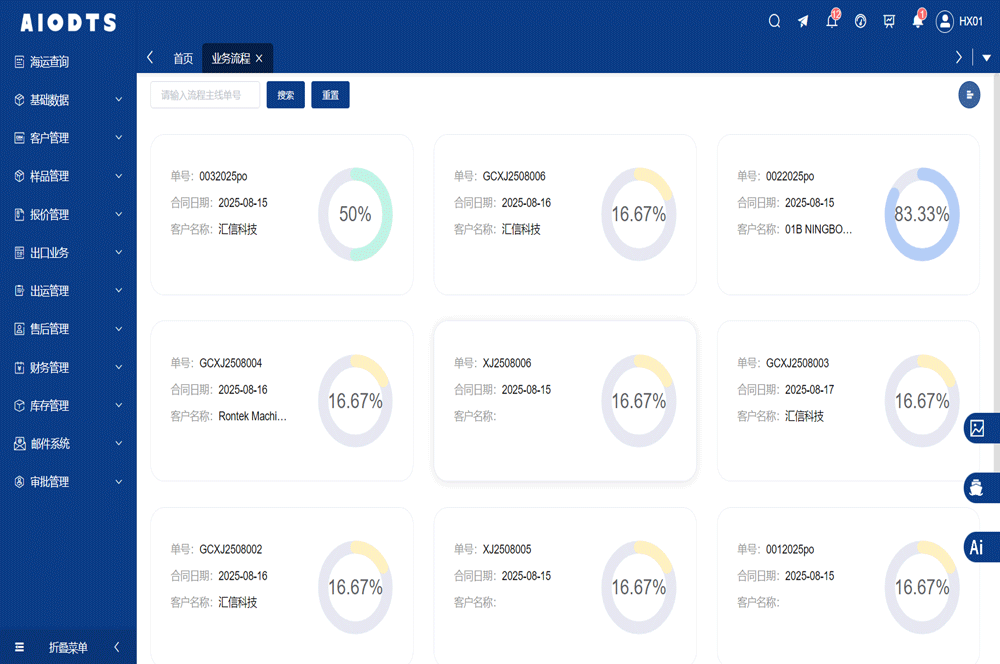Select order number GCXJ2508003
The width and height of the screenshot is (1000, 664).
tap(797, 363)
